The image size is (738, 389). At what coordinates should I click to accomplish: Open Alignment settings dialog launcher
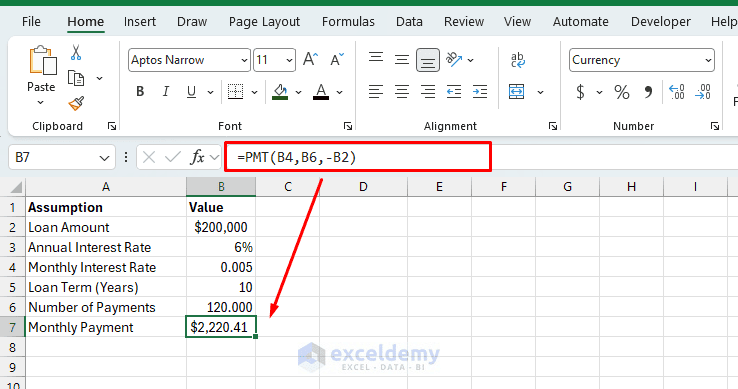(553, 126)
